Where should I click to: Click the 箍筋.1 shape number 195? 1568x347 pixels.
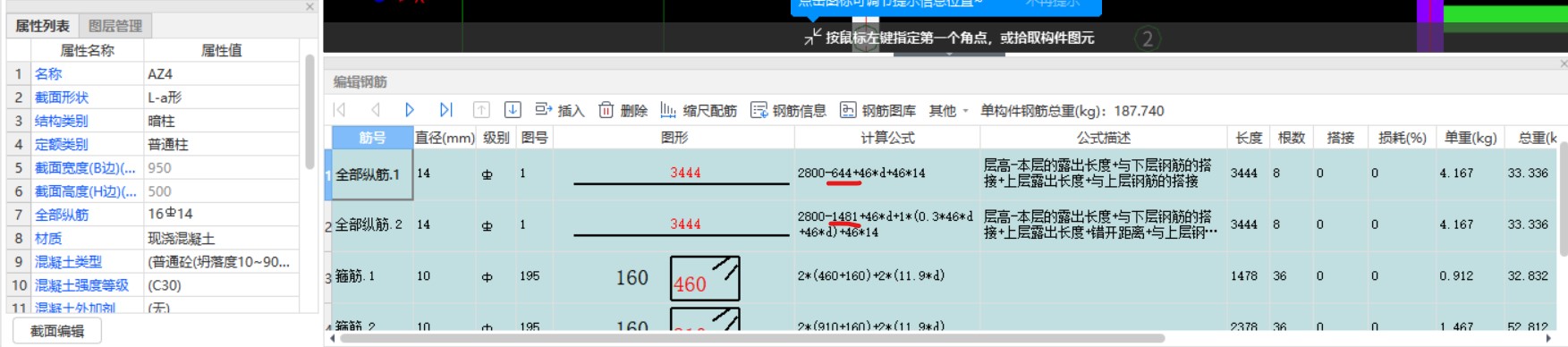click(534, 276)
